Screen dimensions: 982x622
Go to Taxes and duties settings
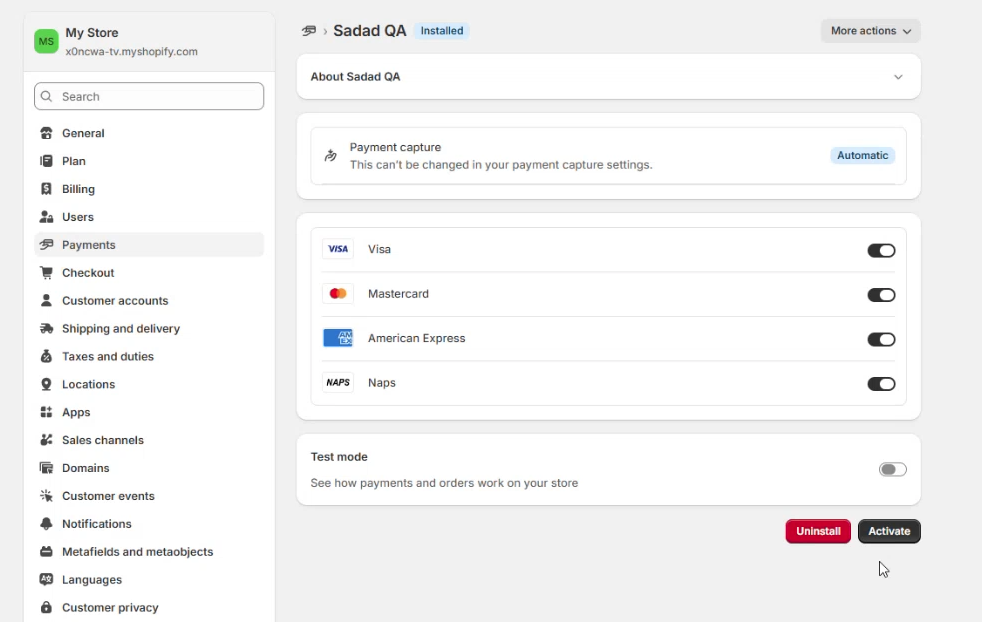[x=107, y=357]
